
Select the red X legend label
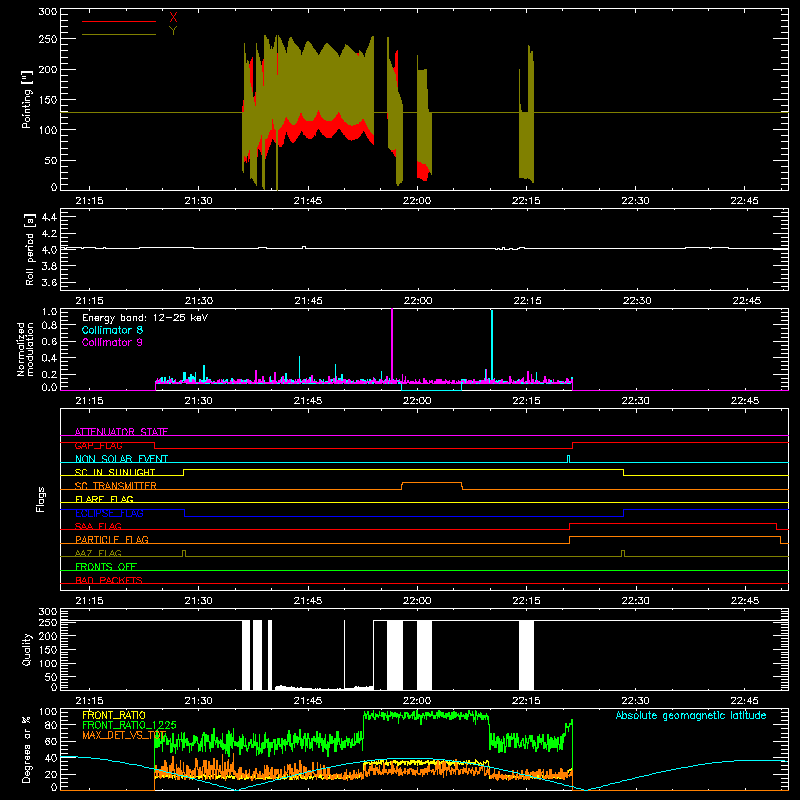173,18
